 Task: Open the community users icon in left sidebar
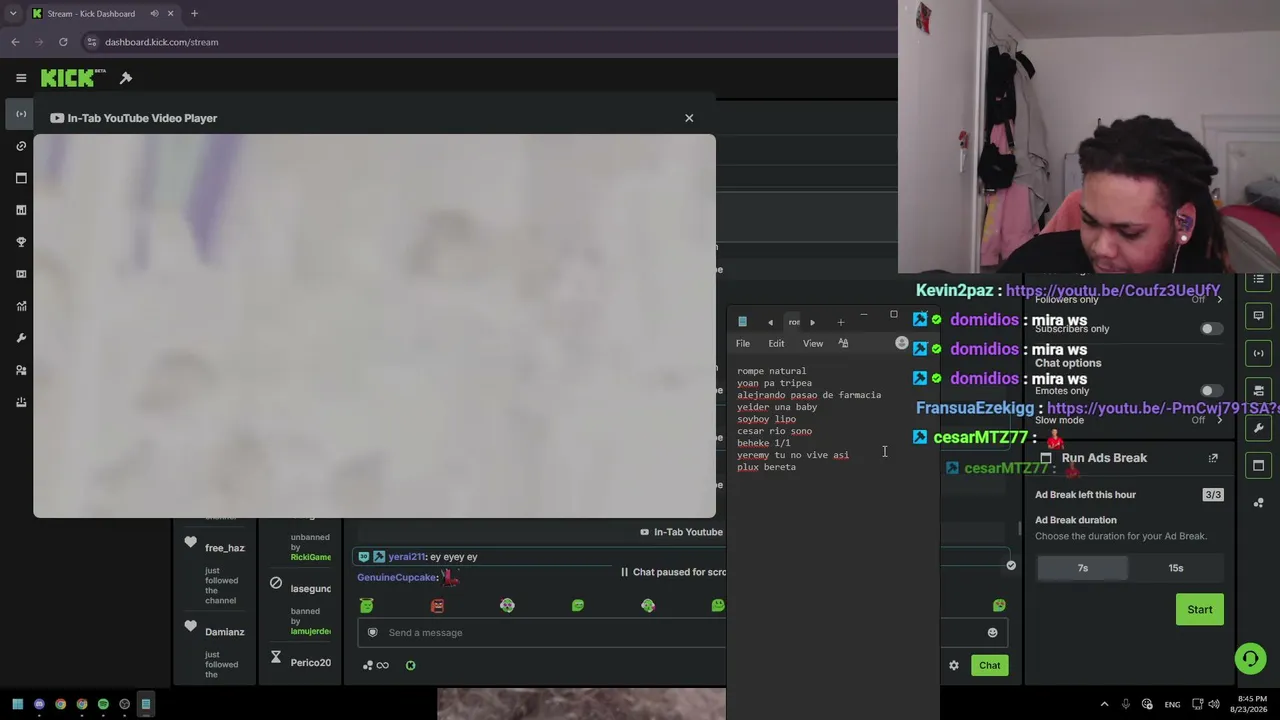tap(21, 370)
